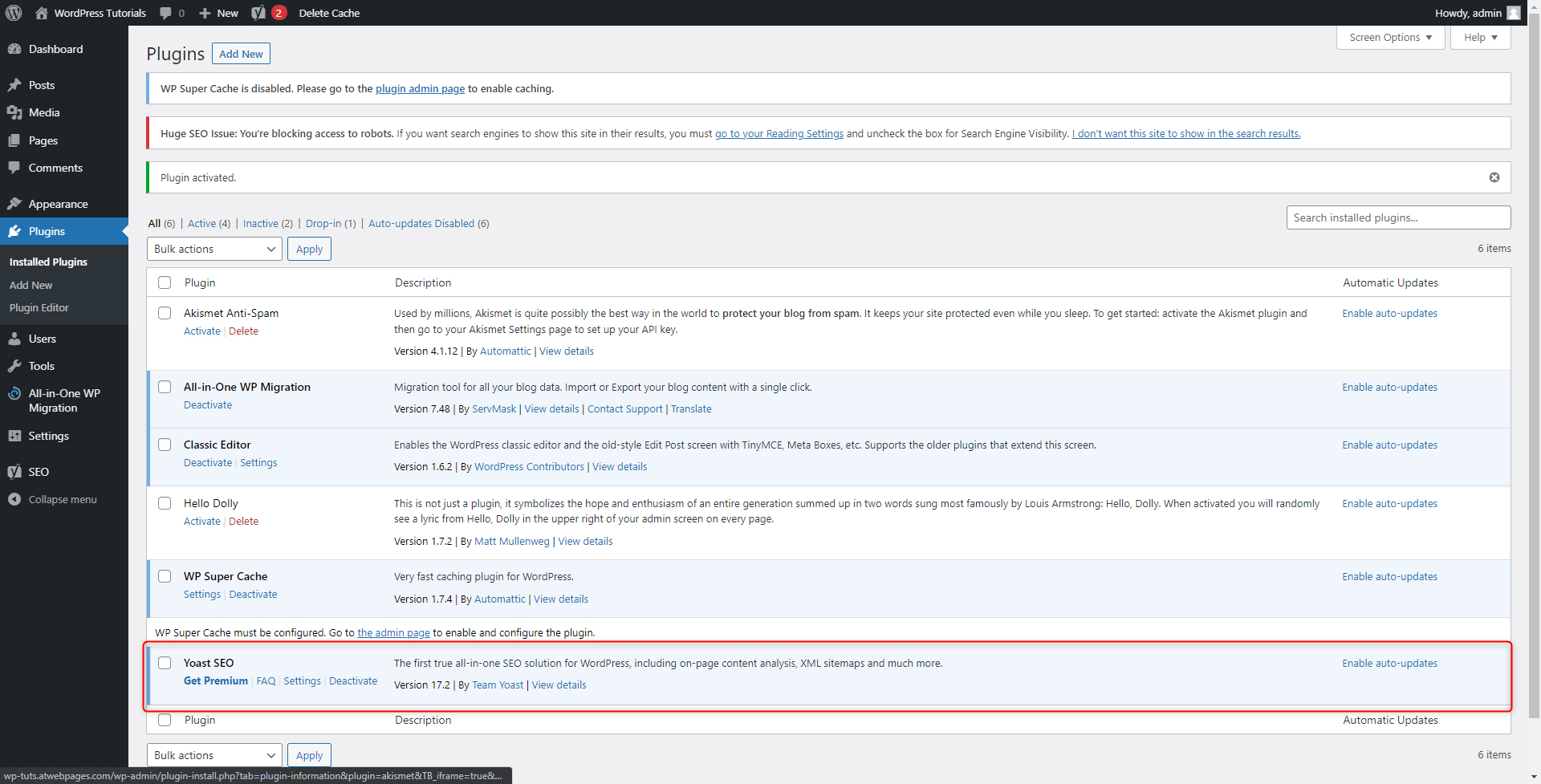Open Yoast SEO FAQ link
The height and width of the screenshot is (784, 1541).
coord(266,680)
